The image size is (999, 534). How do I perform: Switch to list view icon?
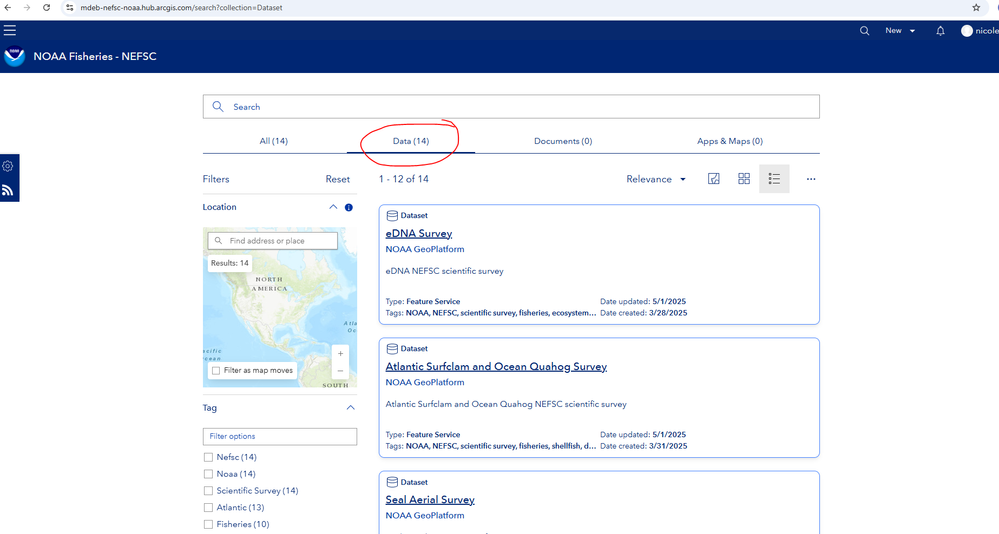point(774,179)
